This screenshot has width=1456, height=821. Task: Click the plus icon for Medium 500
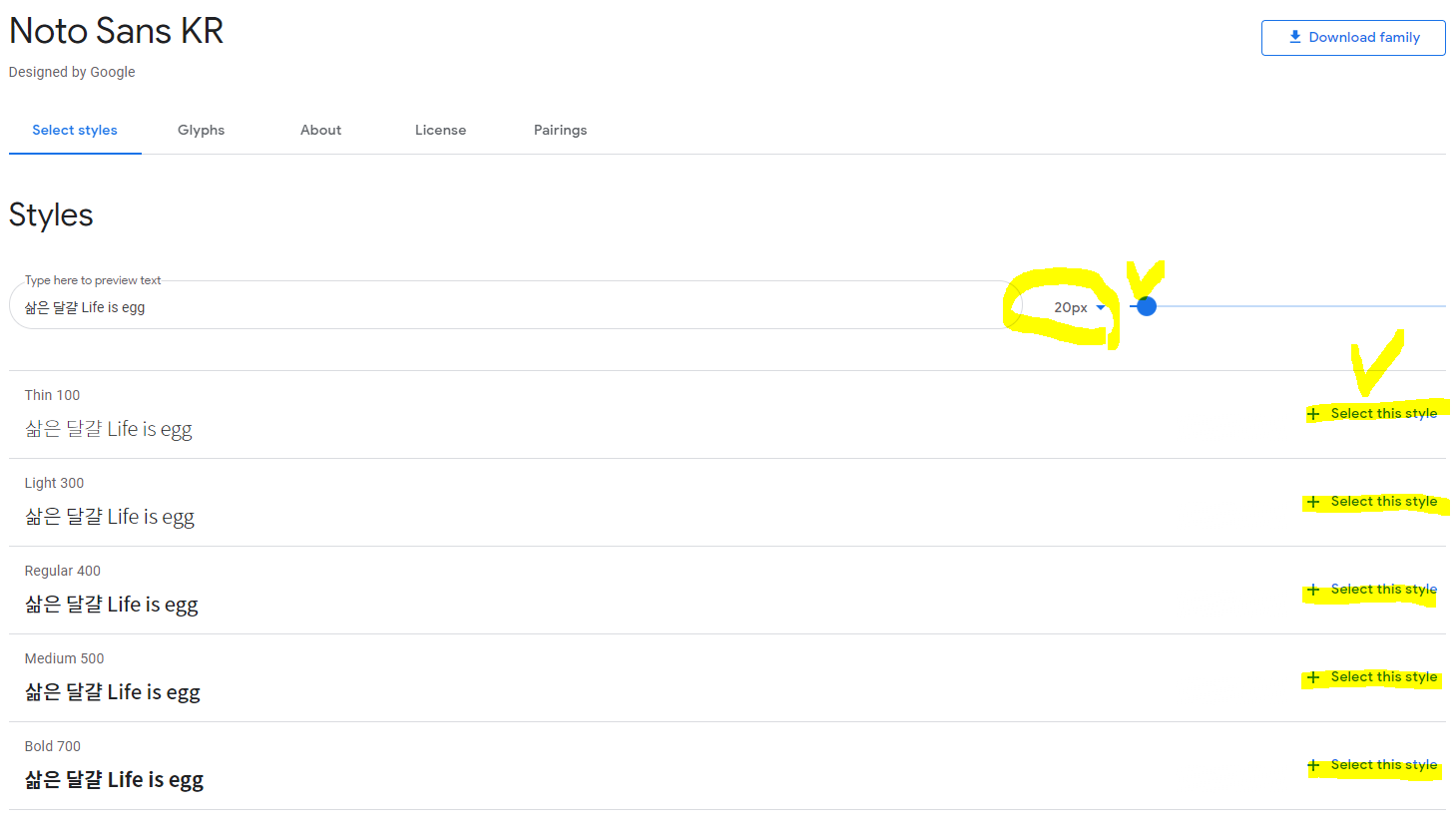[x=1313, y=677]
